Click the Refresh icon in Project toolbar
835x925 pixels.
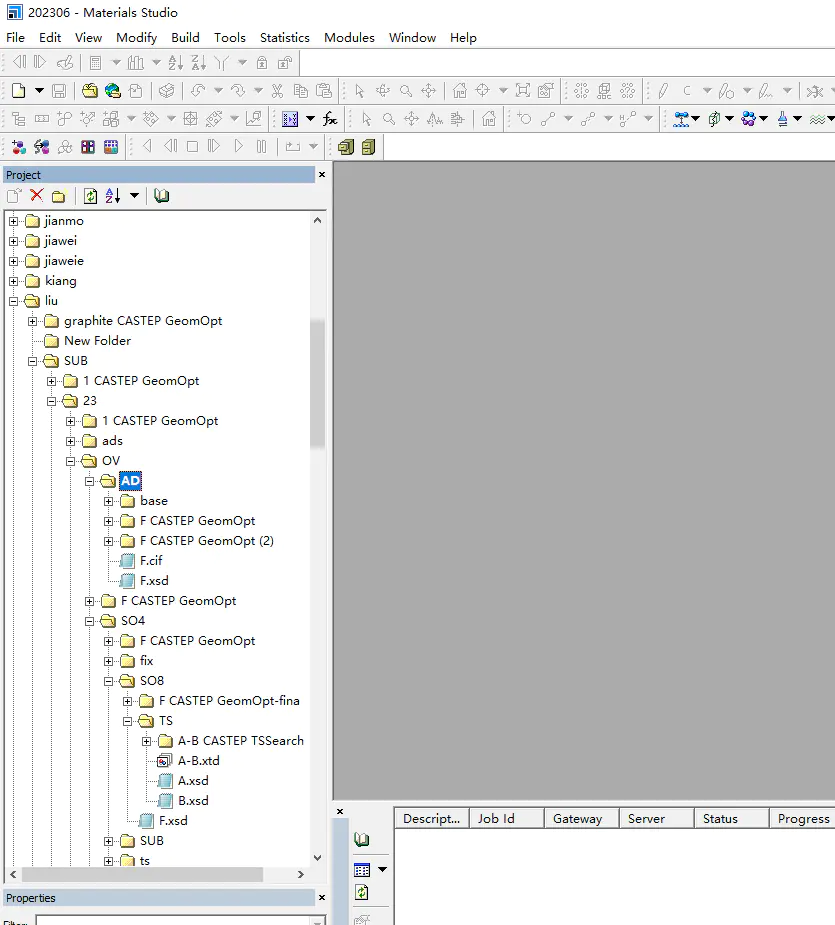point(91,196)
